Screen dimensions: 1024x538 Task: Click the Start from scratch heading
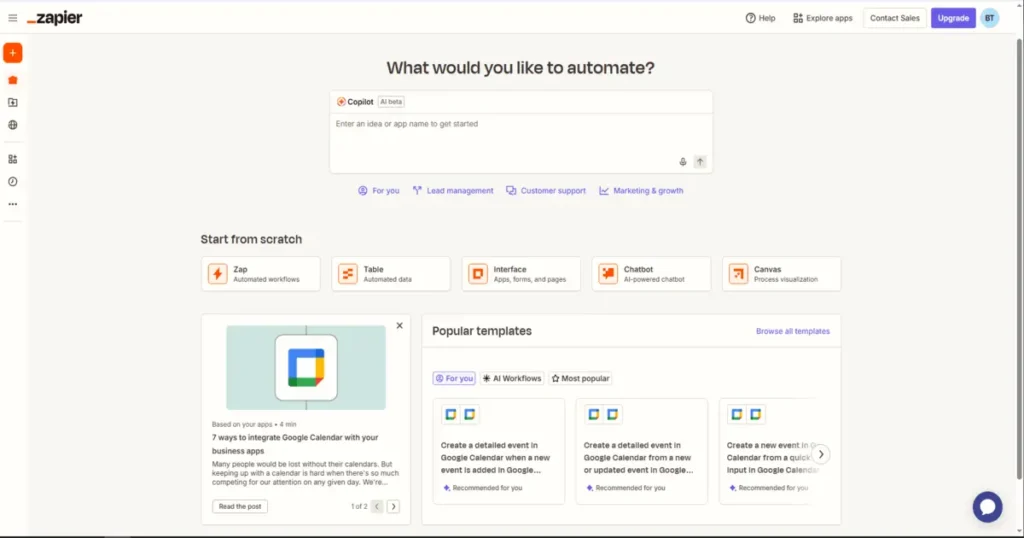click(x=251, y=239)
